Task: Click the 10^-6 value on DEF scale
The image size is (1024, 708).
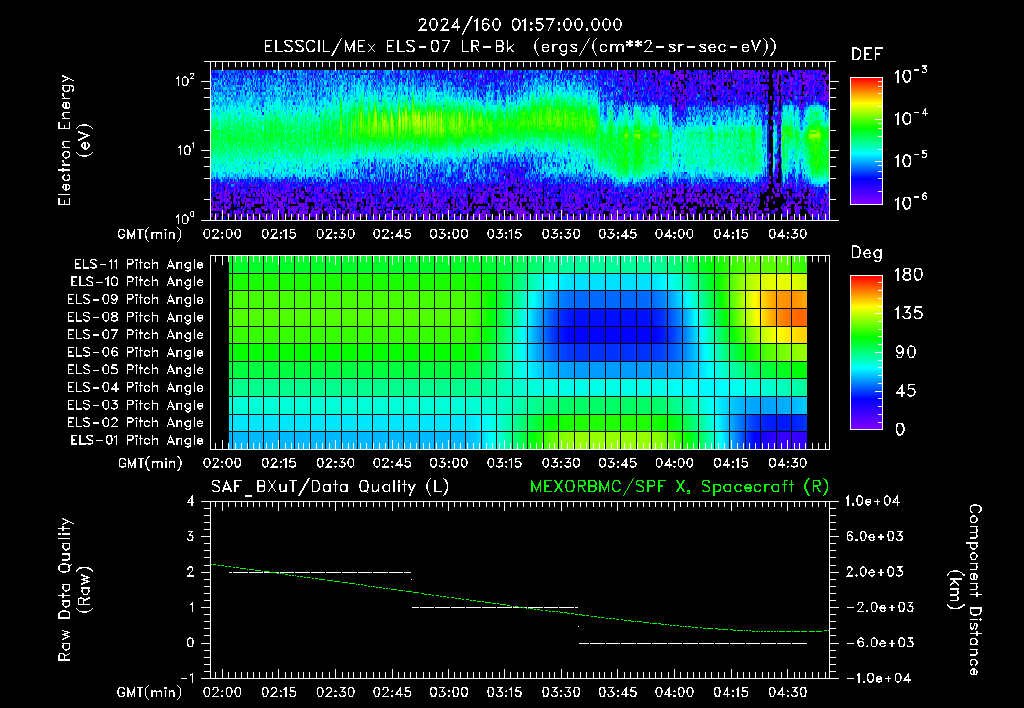Action: (x=910, y=202)
